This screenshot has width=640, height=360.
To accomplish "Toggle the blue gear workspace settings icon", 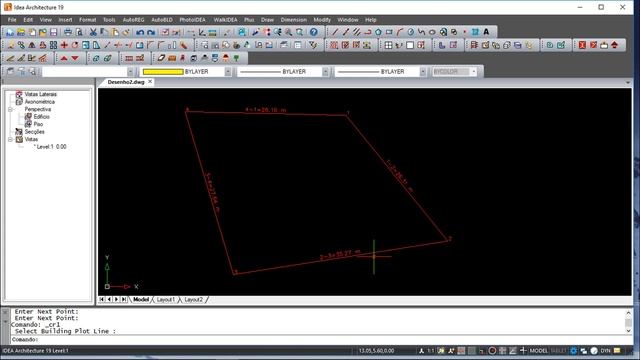I will (x=573, y=351).
